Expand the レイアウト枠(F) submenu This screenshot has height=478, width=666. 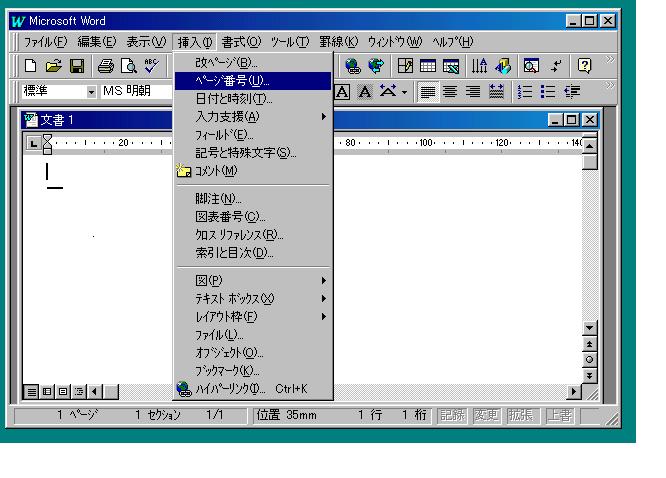tap(253, 317)
